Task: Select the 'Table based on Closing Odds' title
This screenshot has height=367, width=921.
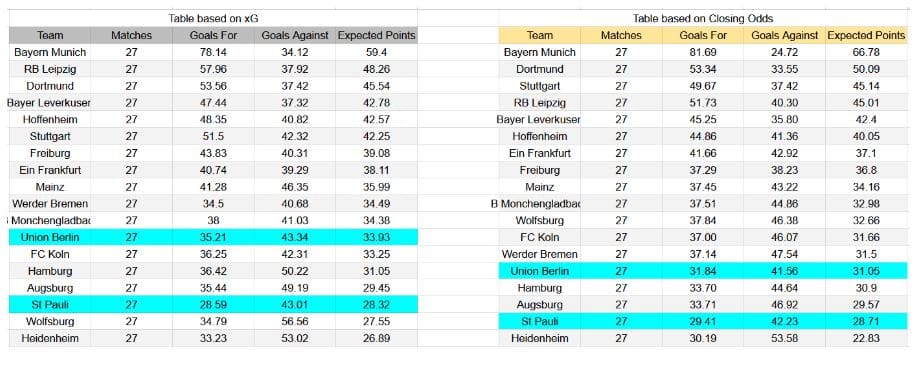Action: 702,18
